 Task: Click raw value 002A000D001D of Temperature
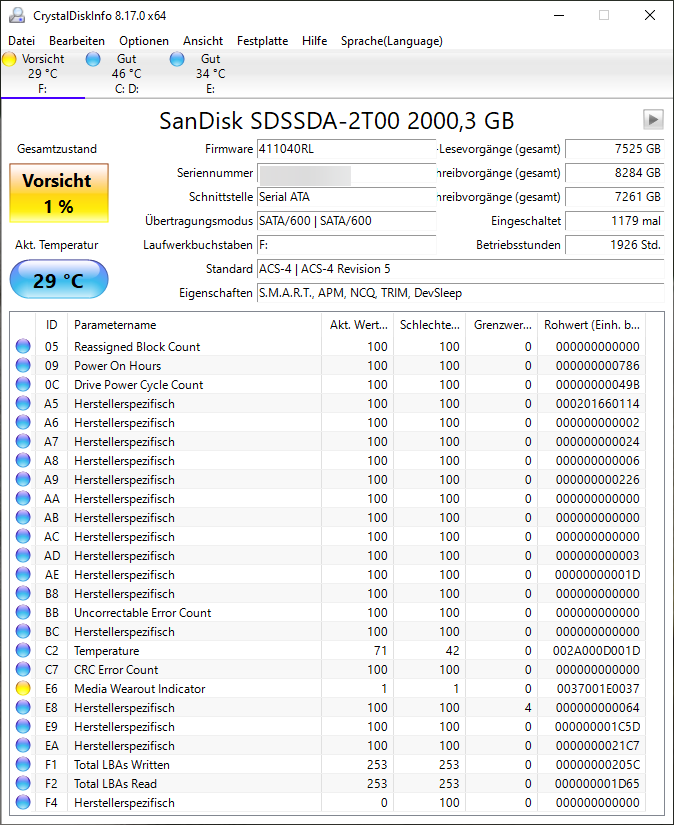(597, 651)
